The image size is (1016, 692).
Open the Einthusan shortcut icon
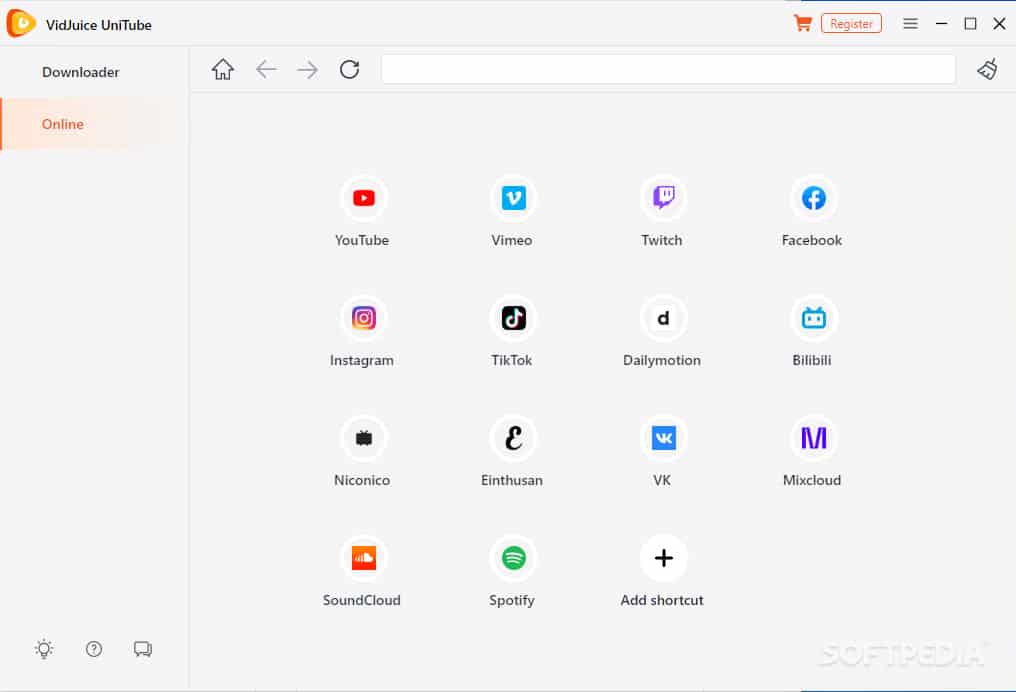[513, 438]
